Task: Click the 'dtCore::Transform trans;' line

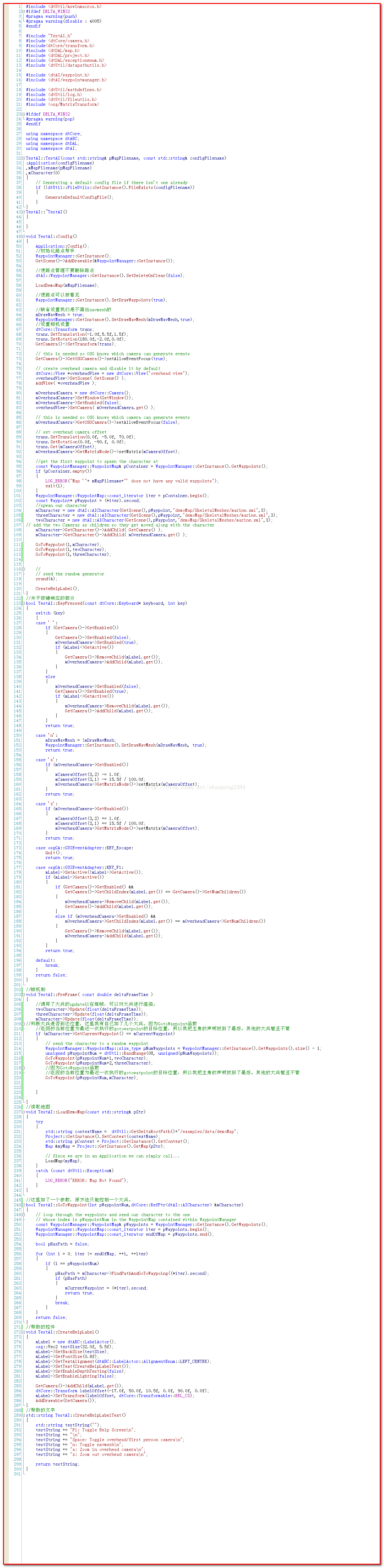Action: click(65, 329)
